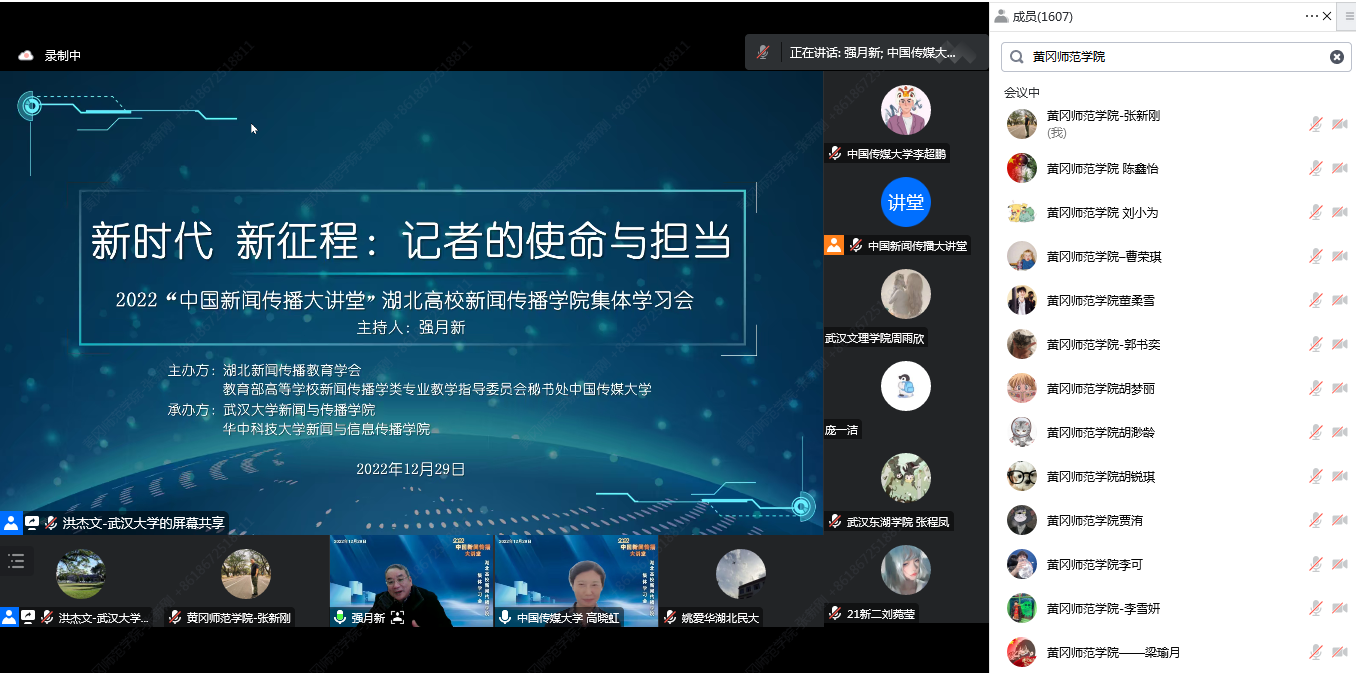Click orange host icon beside 中国新闻传播大讲堂

coord(833,245)
